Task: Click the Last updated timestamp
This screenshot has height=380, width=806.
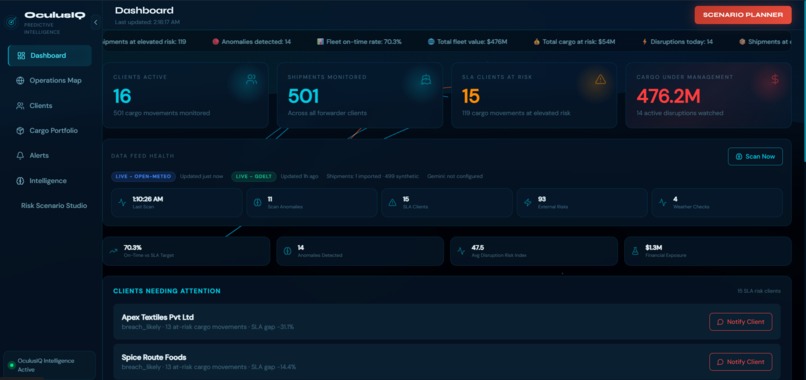Action: pos(147,22)
